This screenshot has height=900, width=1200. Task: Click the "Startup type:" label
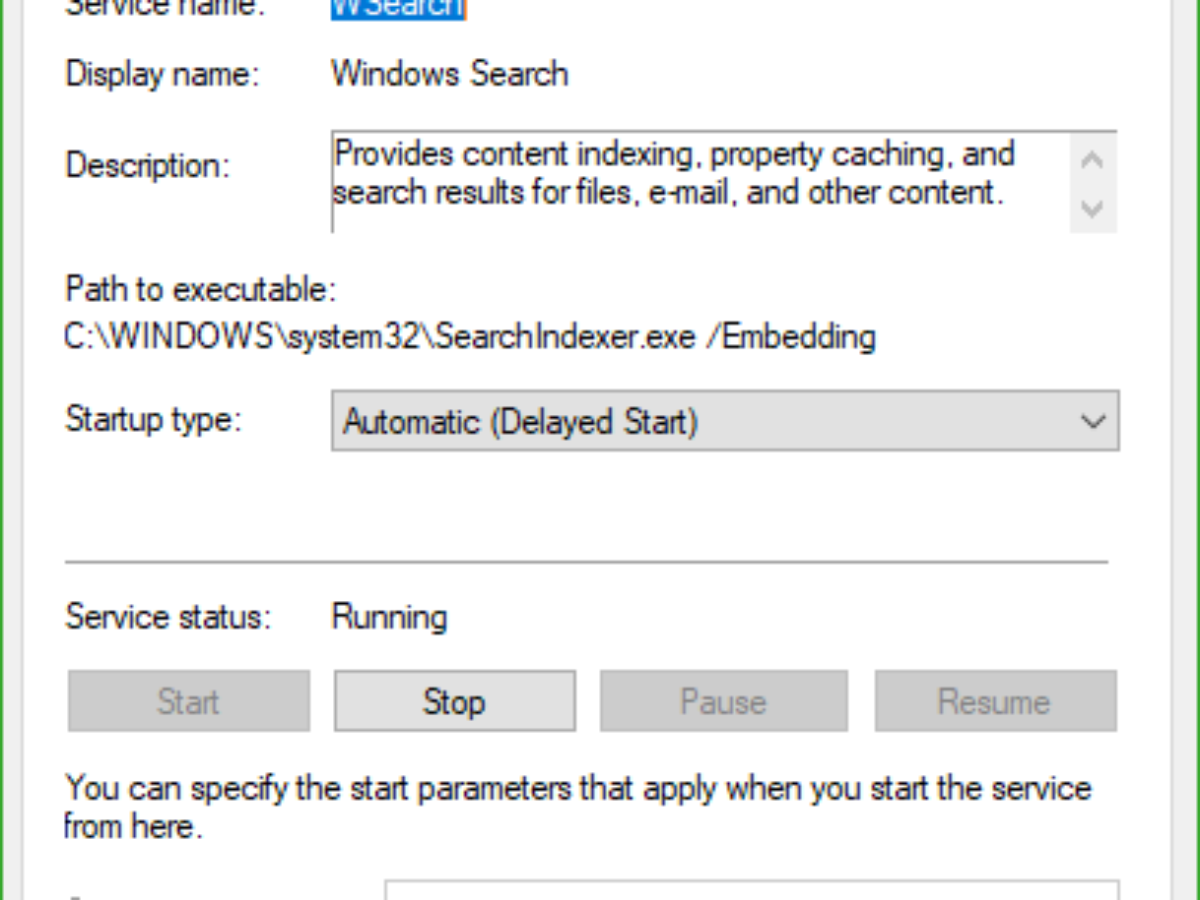[x=153, y=419]
